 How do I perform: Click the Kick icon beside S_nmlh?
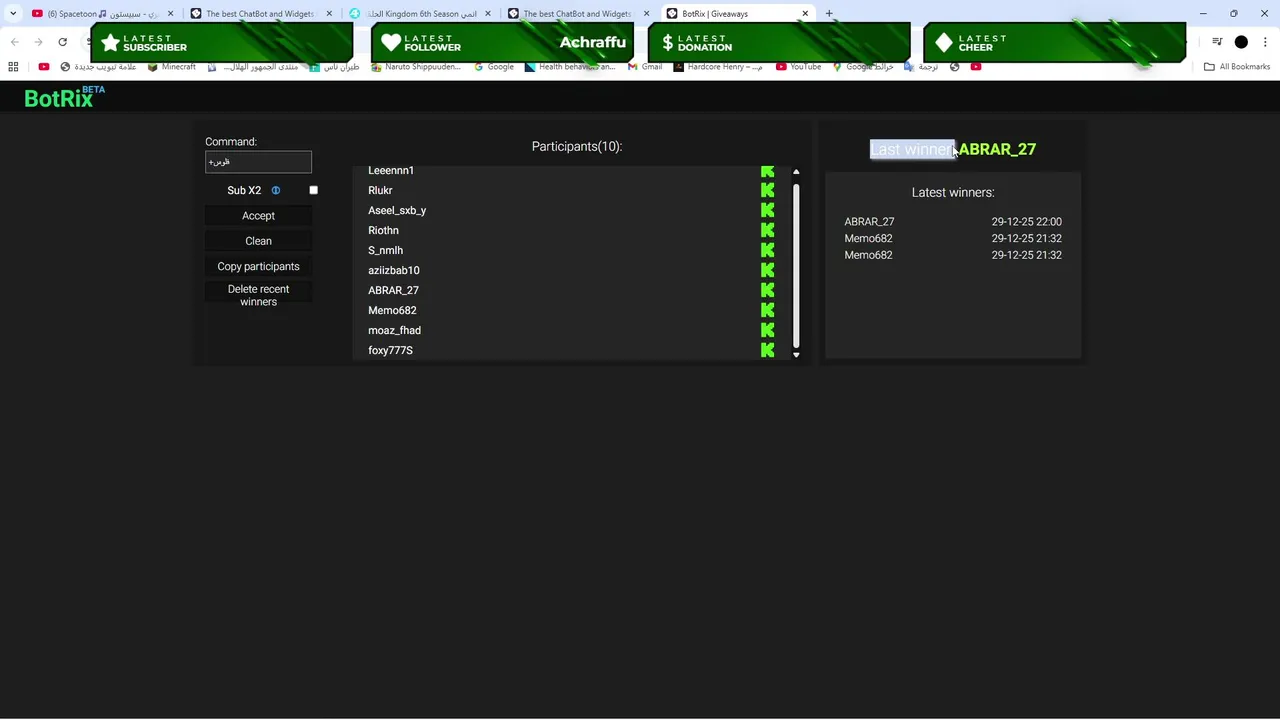pos(767,250)
